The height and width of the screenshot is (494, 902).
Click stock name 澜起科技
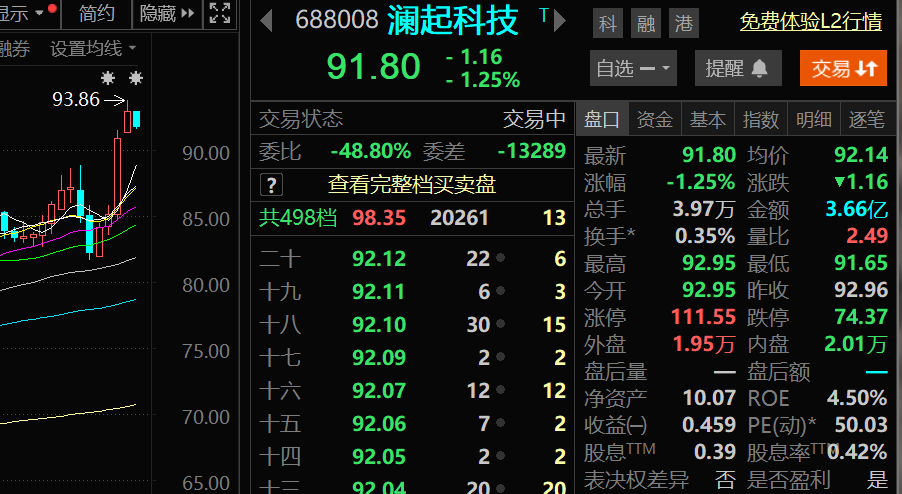[x=453, y=21]
